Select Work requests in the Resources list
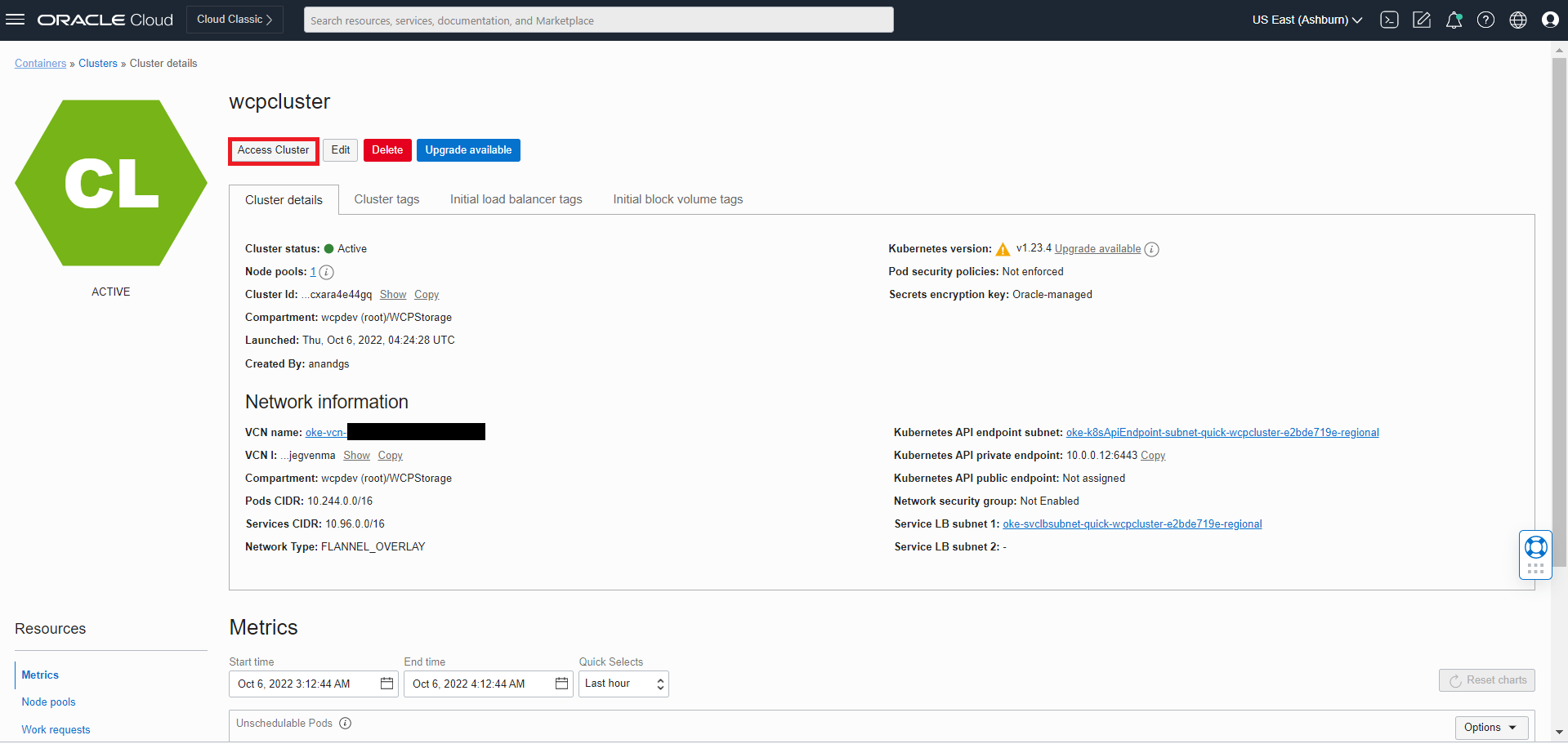The image size is (1568, 744). (x=56, y=729)
